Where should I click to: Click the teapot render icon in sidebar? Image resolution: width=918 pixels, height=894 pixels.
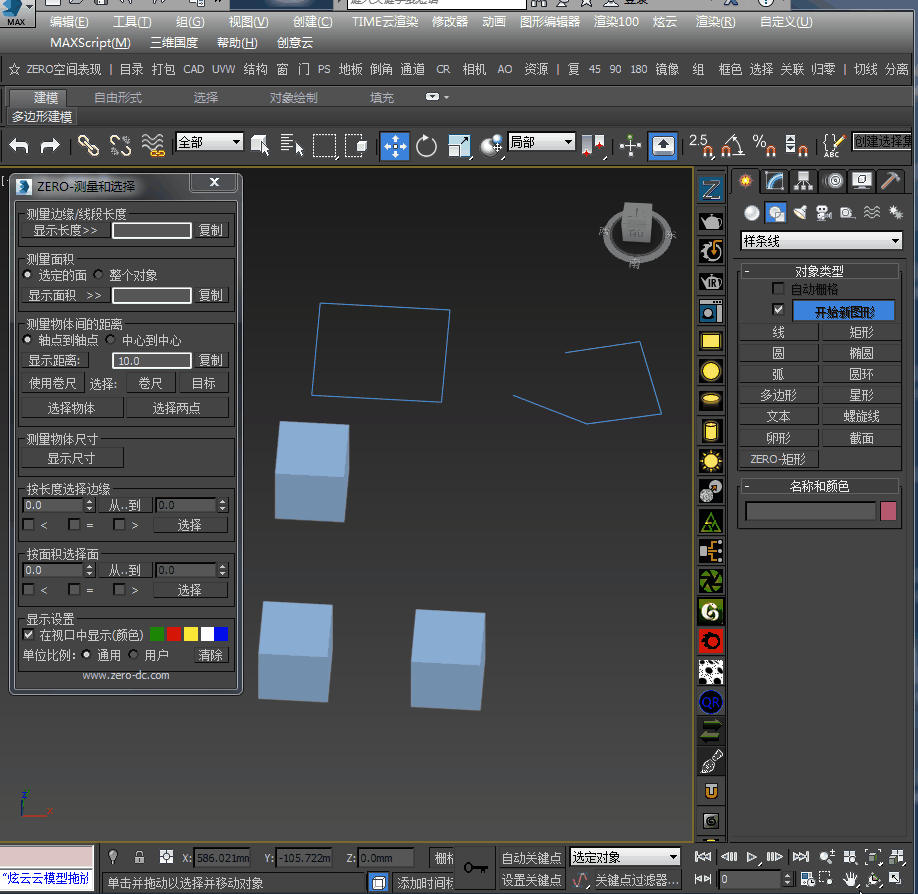pos(711,221)
